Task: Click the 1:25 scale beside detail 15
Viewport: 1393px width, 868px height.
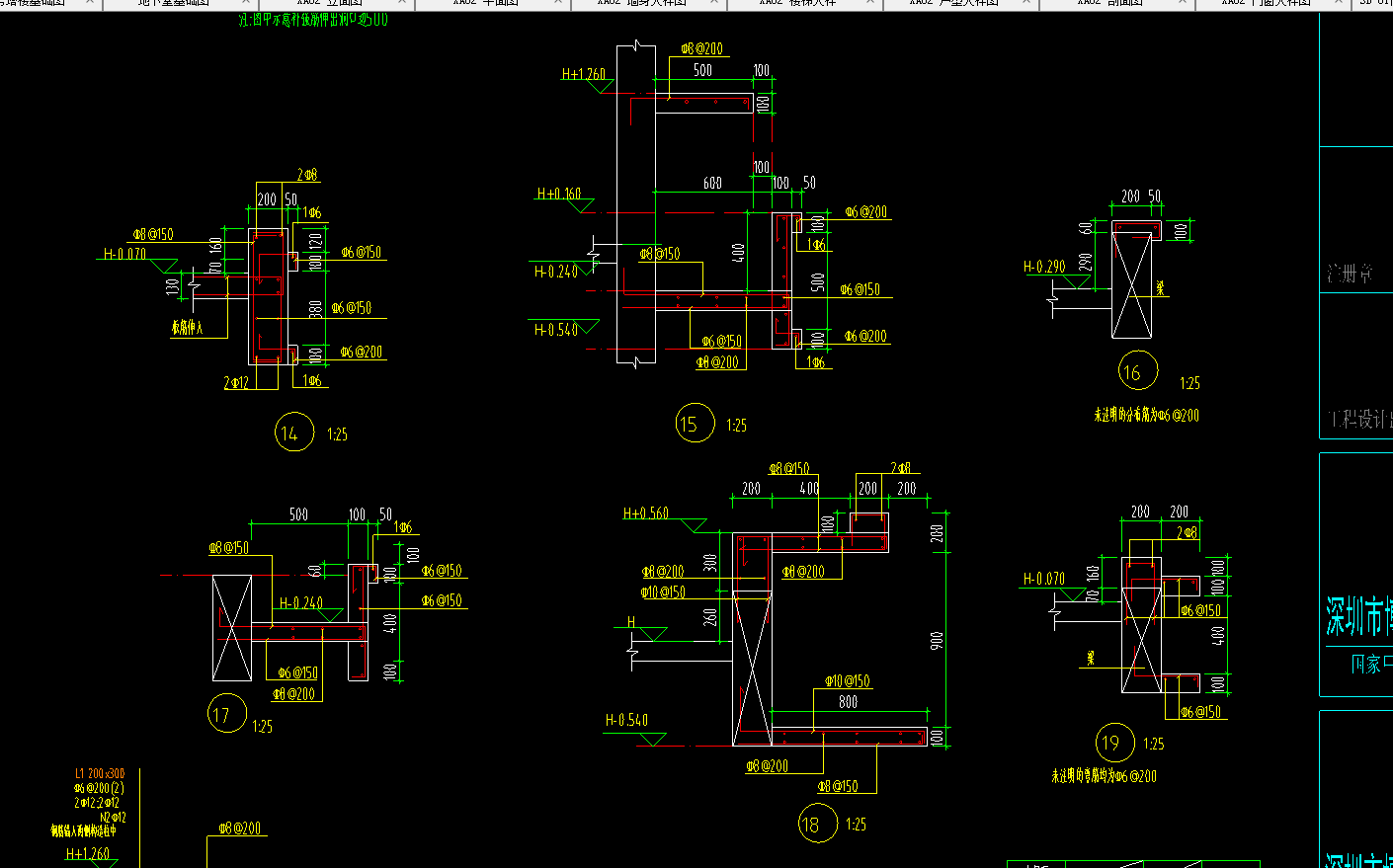Action: (x=736, y=426)
